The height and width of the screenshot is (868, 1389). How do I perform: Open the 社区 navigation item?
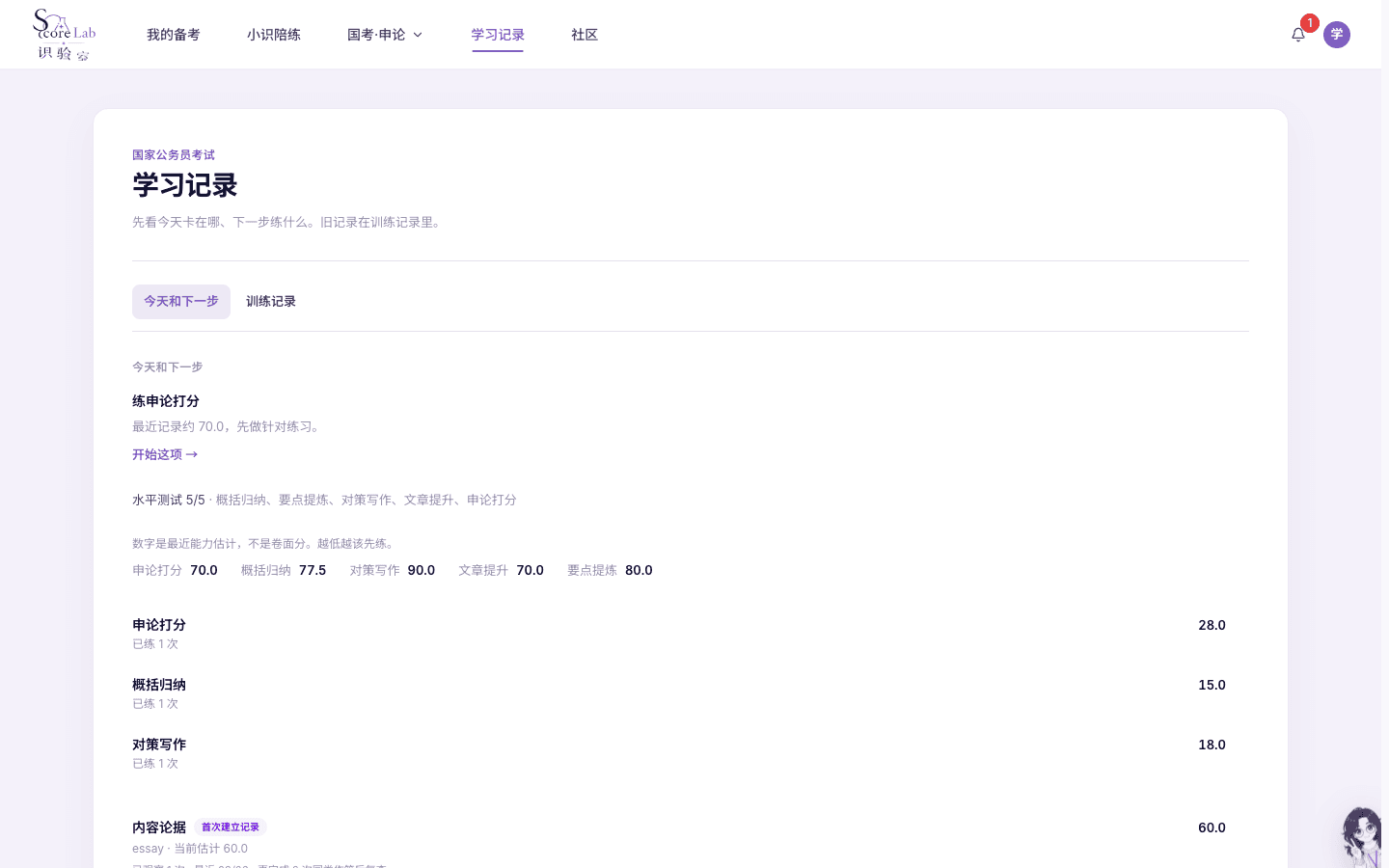point(585,35)
